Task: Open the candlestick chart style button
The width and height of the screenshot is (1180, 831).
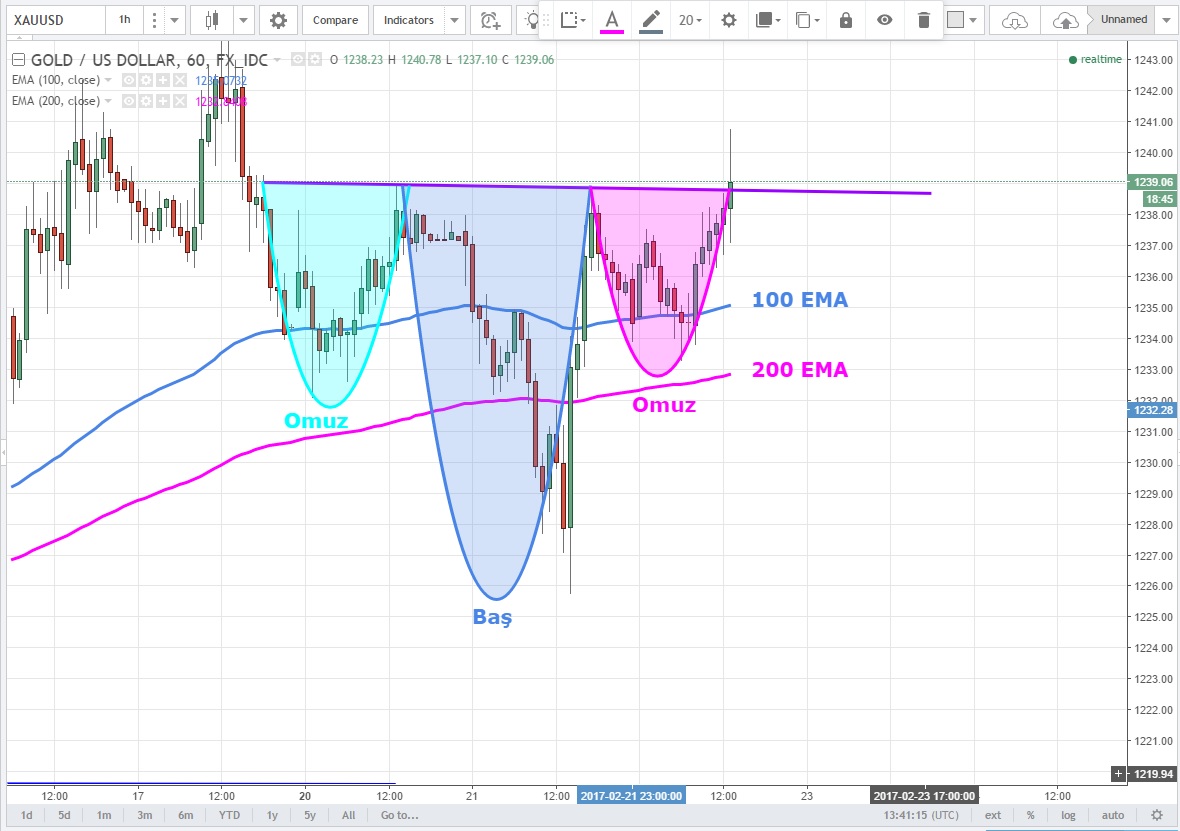Action: tap(211, 20)
